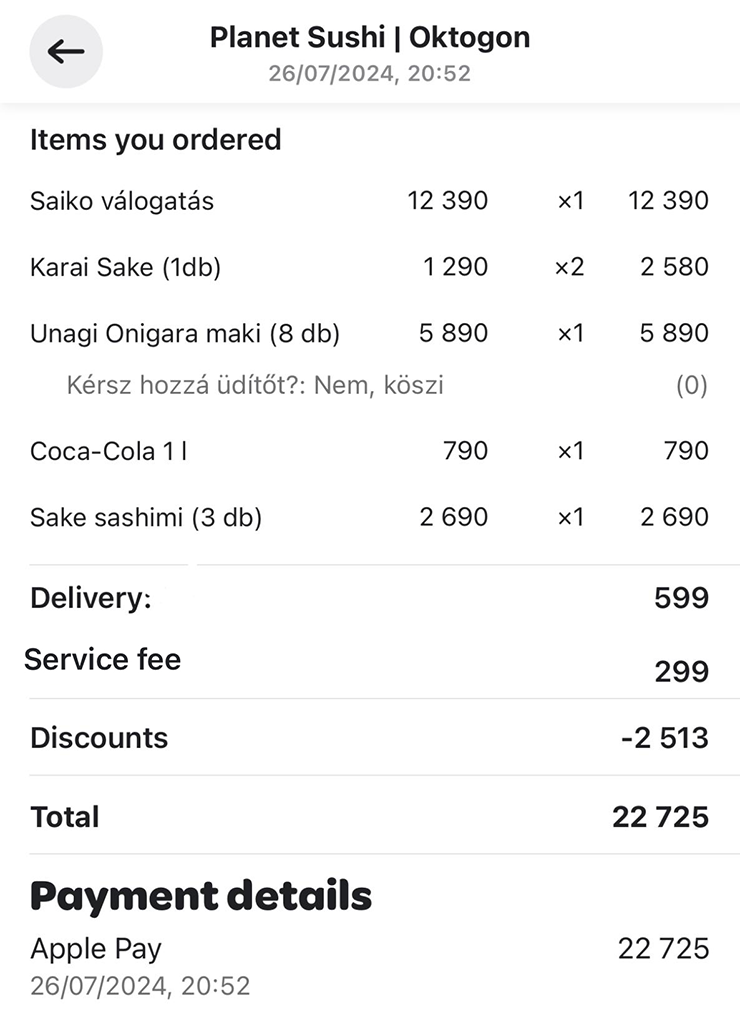
Task: Tap the Total amount 22 725
Action: coord(661,817)
